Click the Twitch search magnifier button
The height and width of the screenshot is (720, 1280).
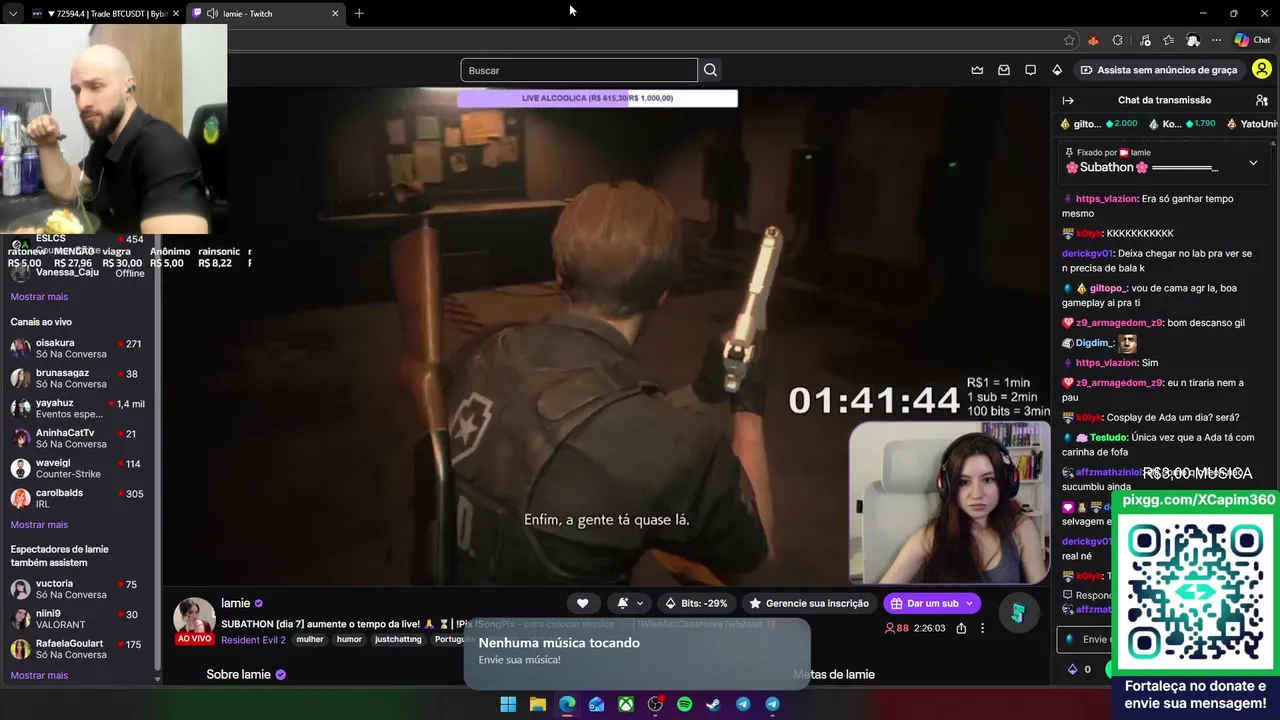click(710, 70)
